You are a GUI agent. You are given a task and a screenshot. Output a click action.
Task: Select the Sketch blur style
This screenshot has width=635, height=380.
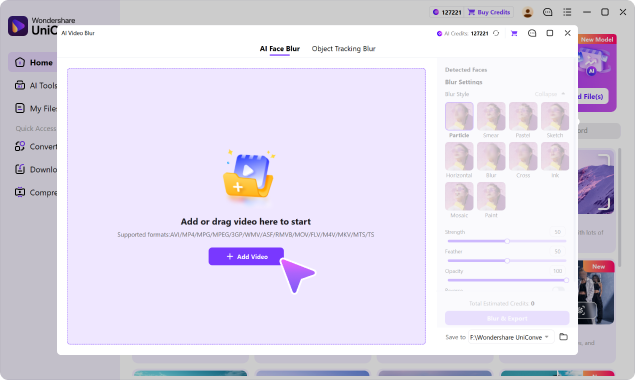[x=555, y=116]
